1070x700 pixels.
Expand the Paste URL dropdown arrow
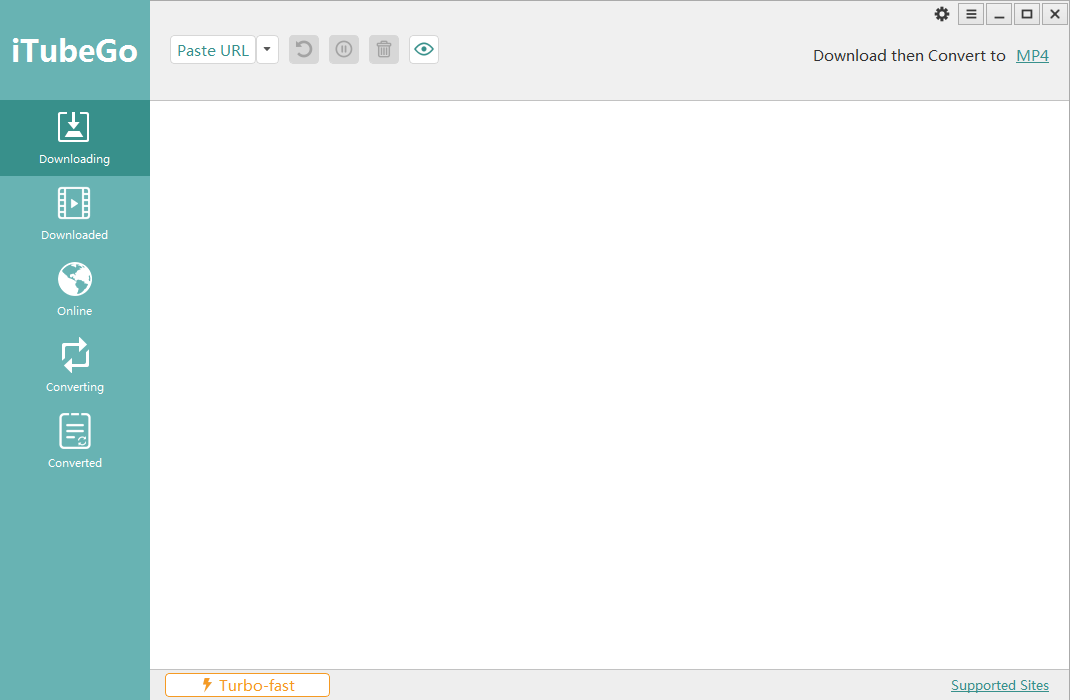pos(266,49)
